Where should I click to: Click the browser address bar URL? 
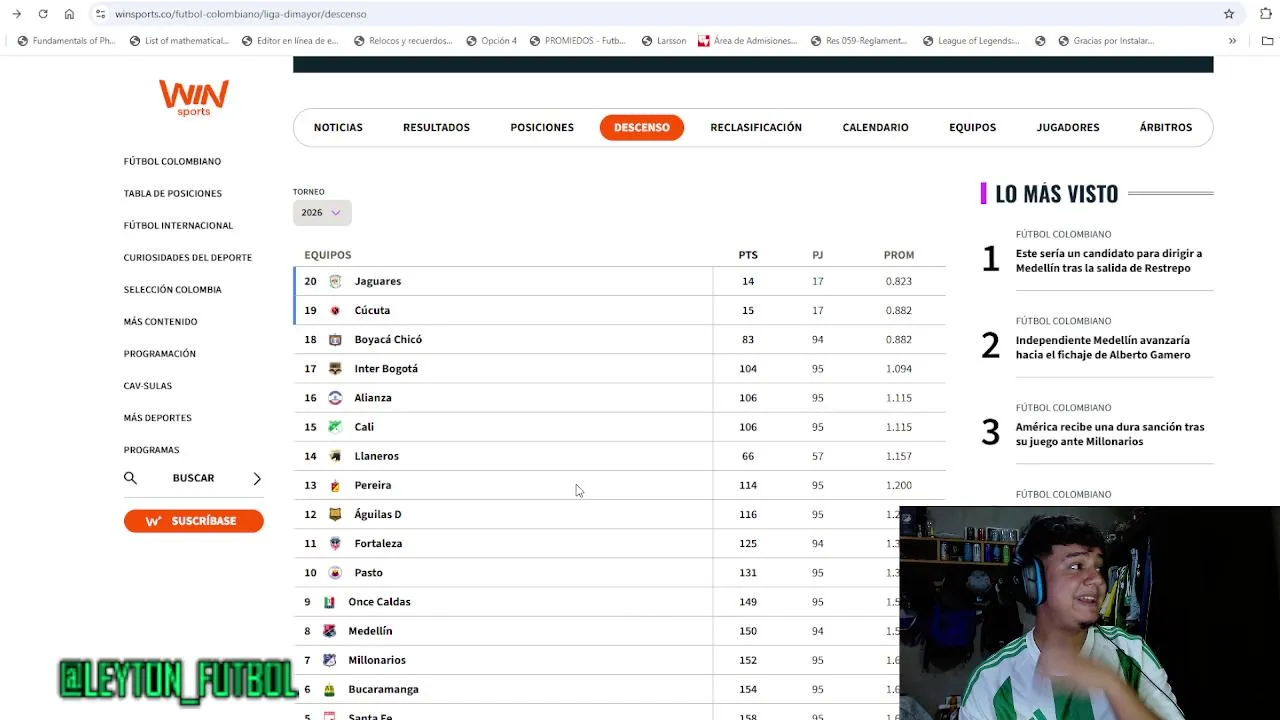[240, 14]
